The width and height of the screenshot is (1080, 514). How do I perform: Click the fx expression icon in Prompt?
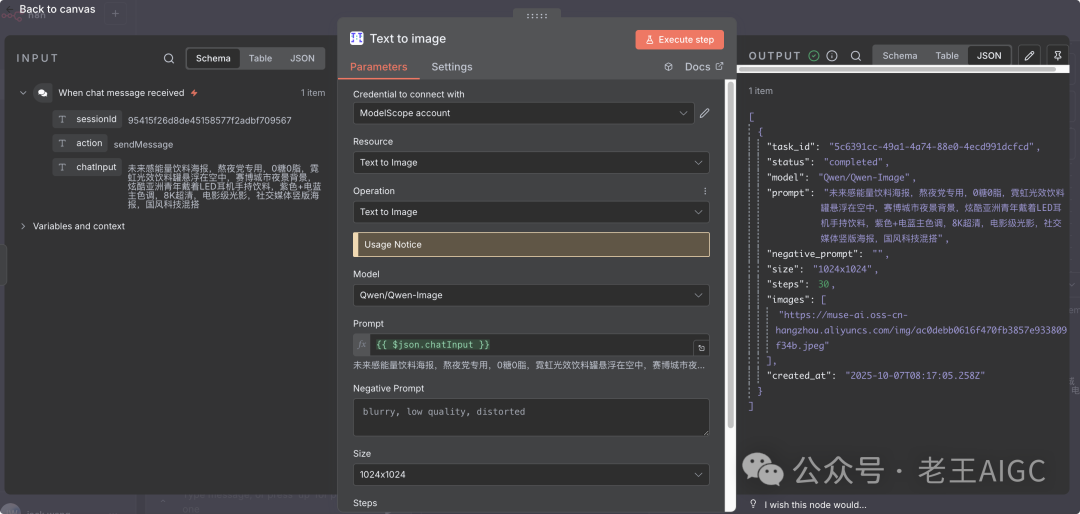(x=362, y=345)
